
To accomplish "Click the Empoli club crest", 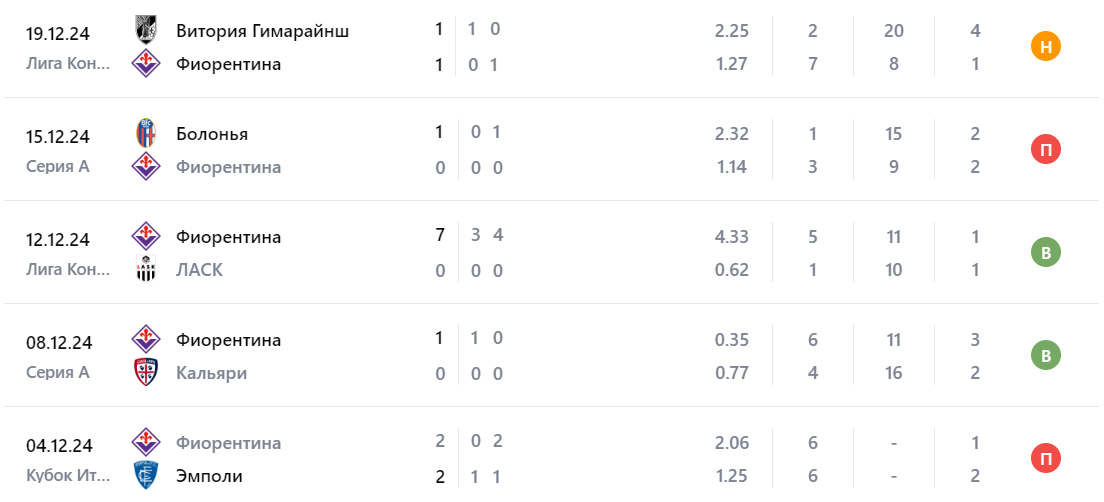I will coord(146,476).
